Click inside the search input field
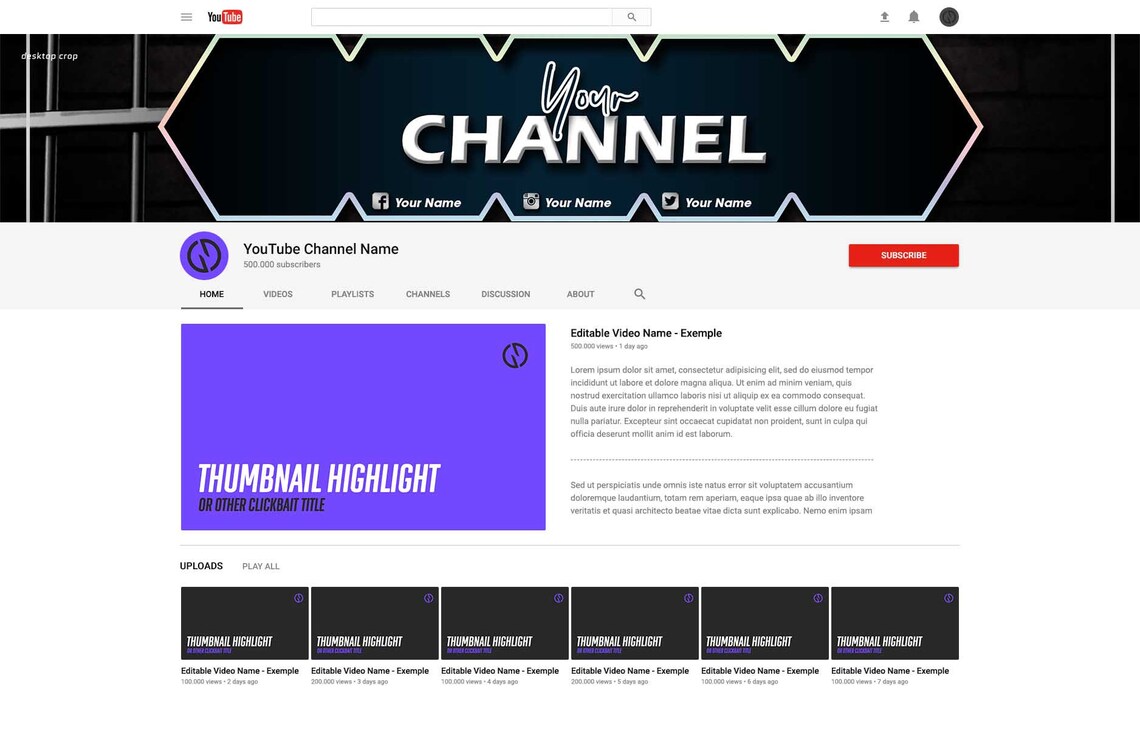 [x=460, y=16]
